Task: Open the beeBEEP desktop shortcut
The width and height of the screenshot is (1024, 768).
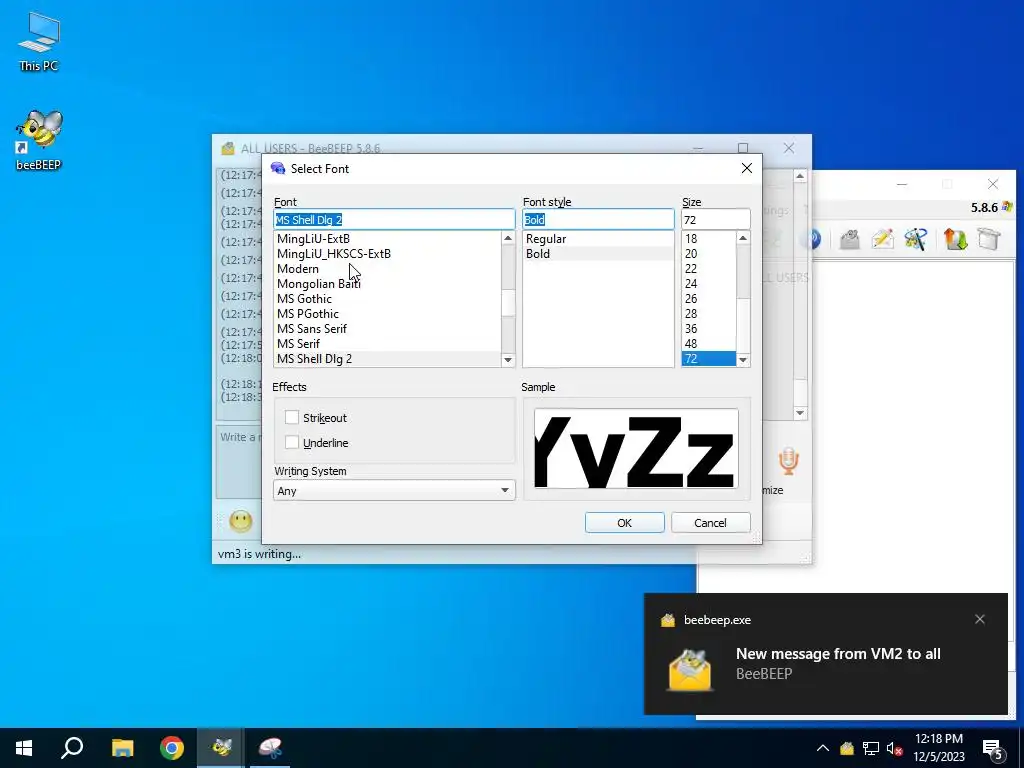Action: click(x=39, y=140)
